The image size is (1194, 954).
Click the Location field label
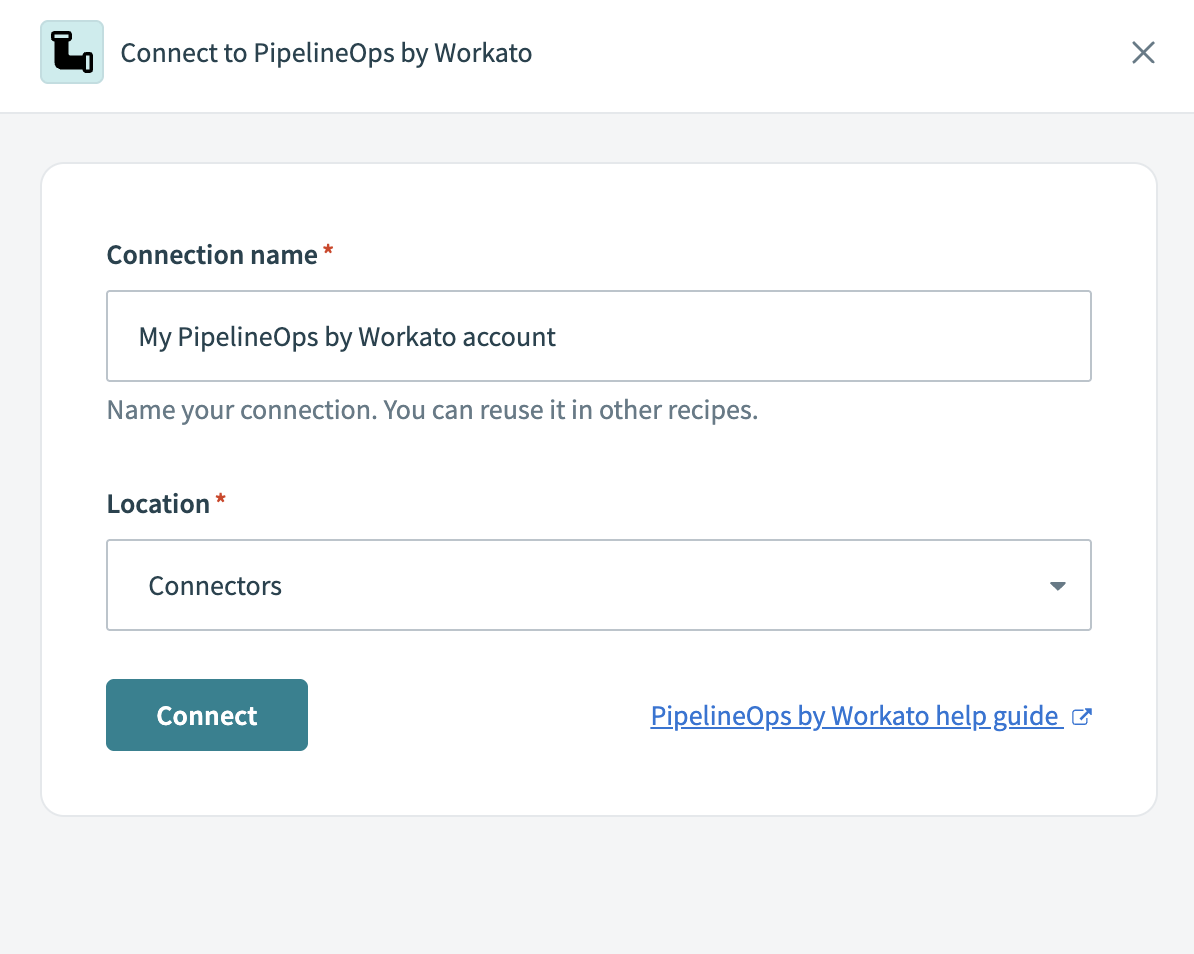[x=158, y=504]
